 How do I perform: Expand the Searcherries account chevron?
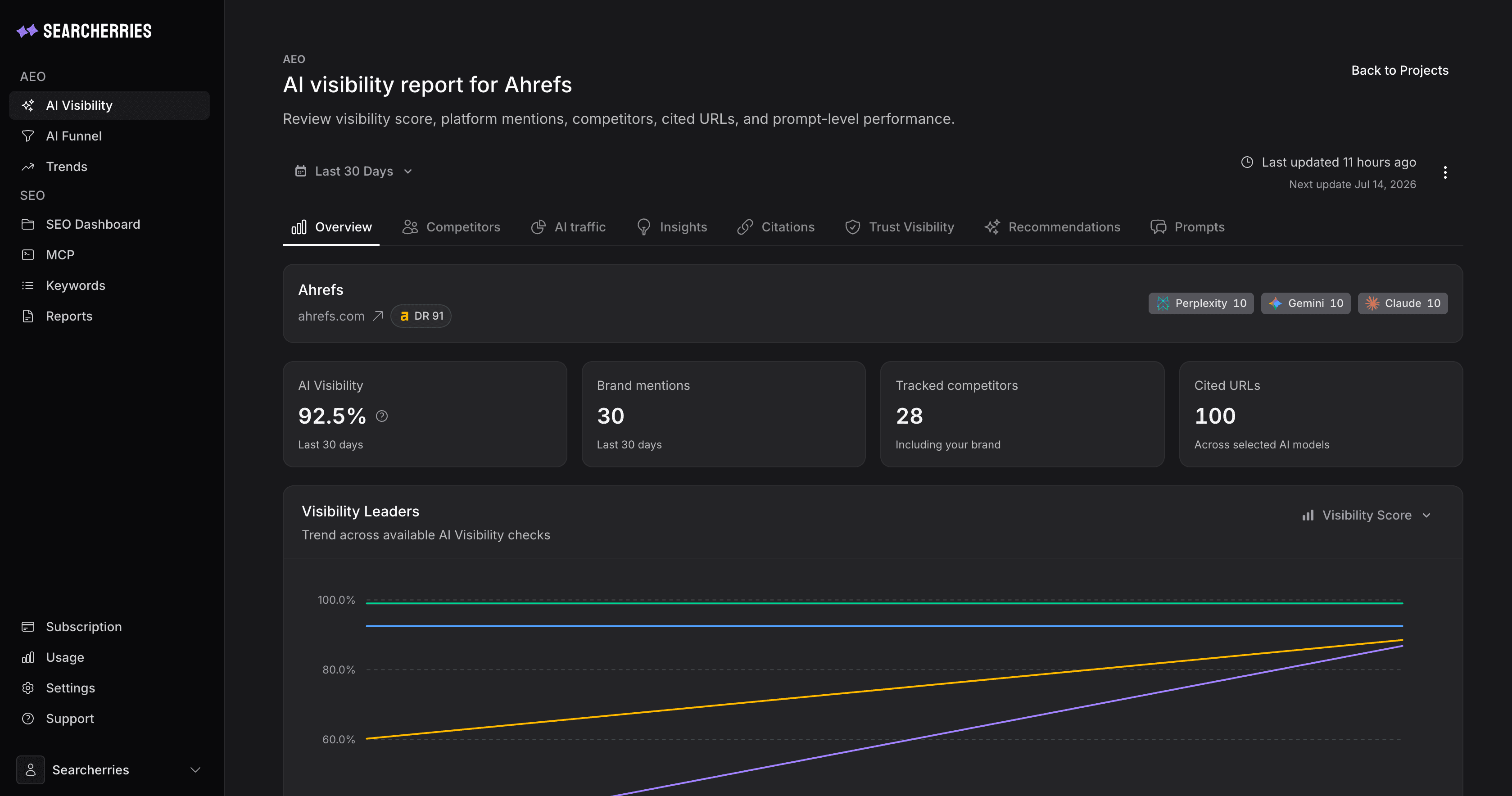195,769
